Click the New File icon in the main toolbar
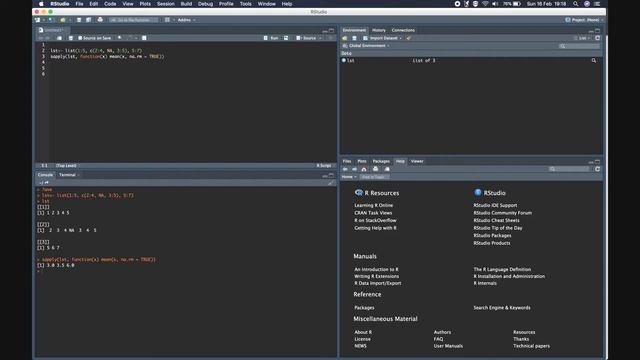 tap(38, 20)
